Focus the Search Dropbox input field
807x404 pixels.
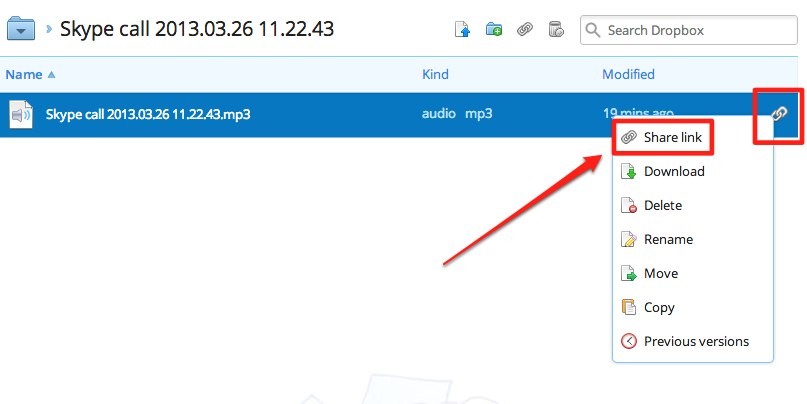[689, 30]
